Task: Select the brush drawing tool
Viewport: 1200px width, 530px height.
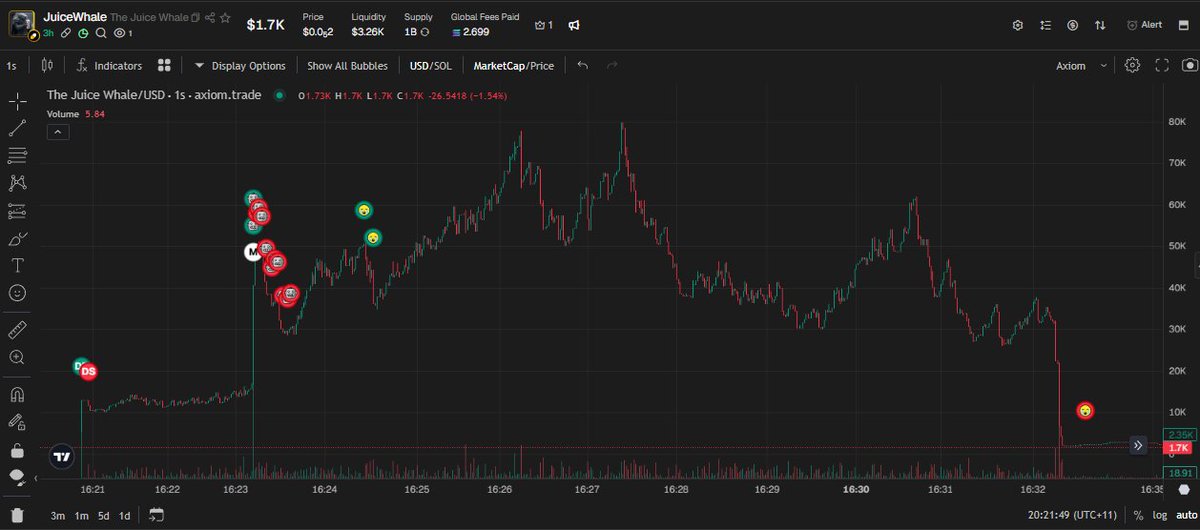Action: click(17, 238)
